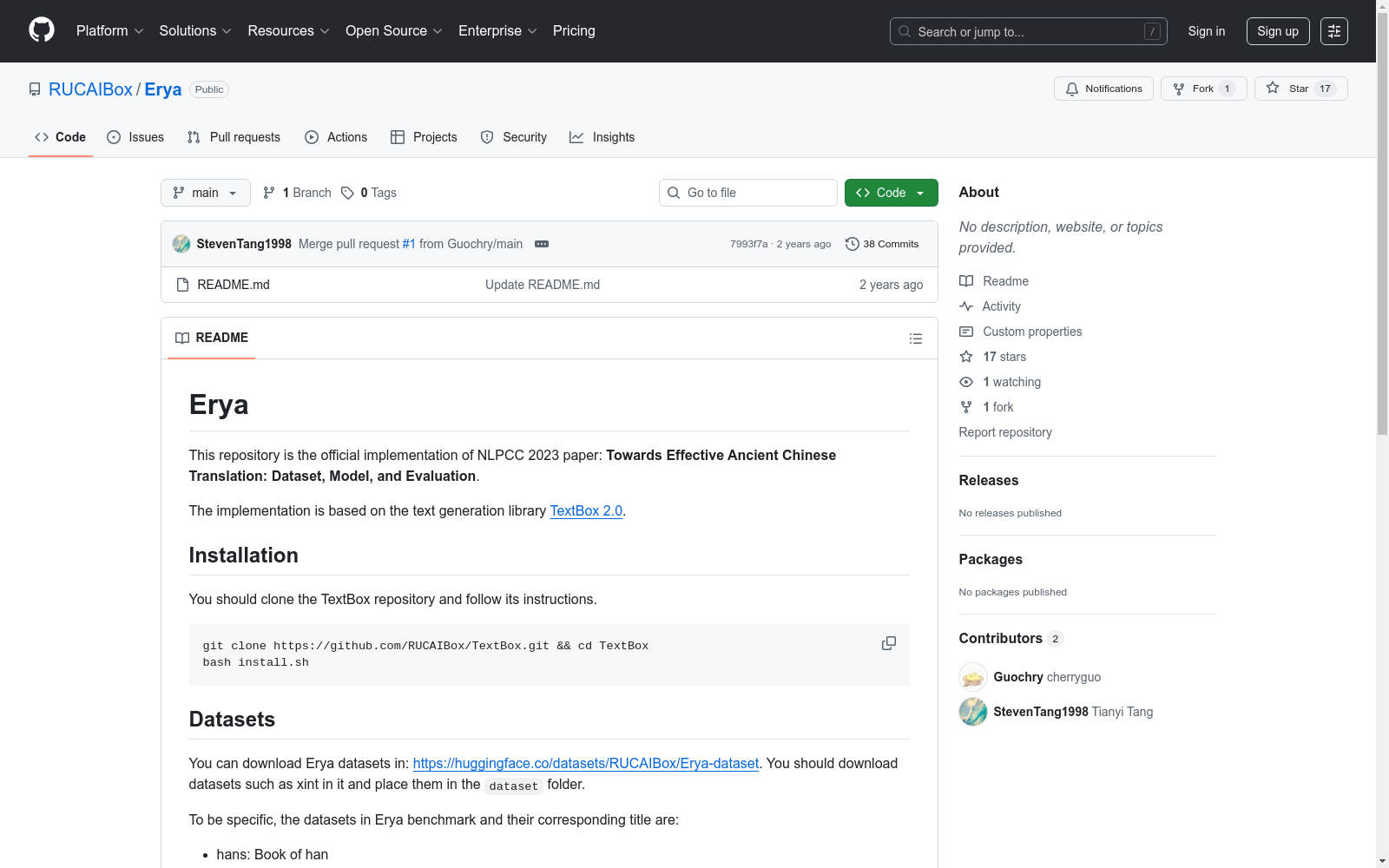
Task: Open the Pull requests tab
Action: (234, 137)
